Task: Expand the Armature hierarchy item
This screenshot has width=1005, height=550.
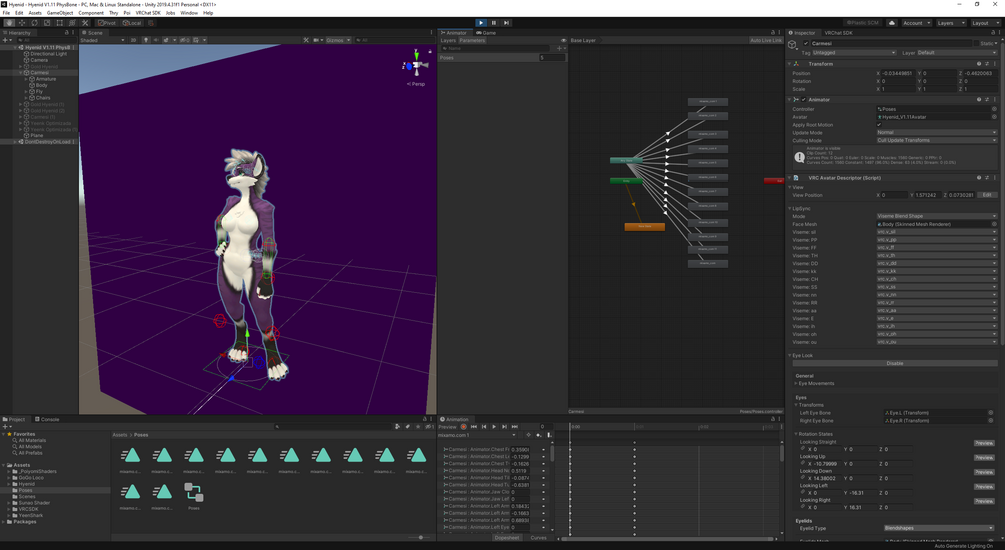Action: (x=26, y=79)
